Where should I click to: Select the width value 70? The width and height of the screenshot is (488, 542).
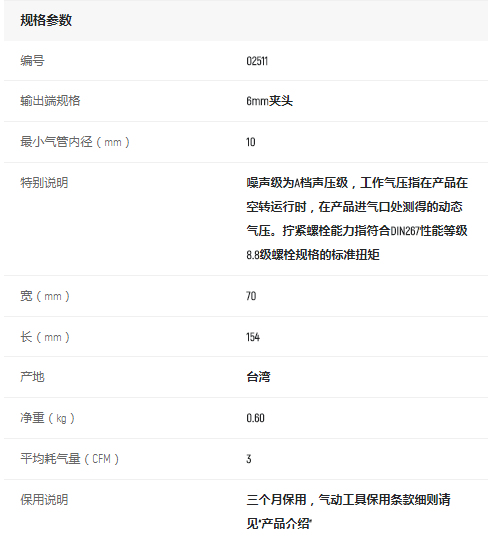pos(251,296)
